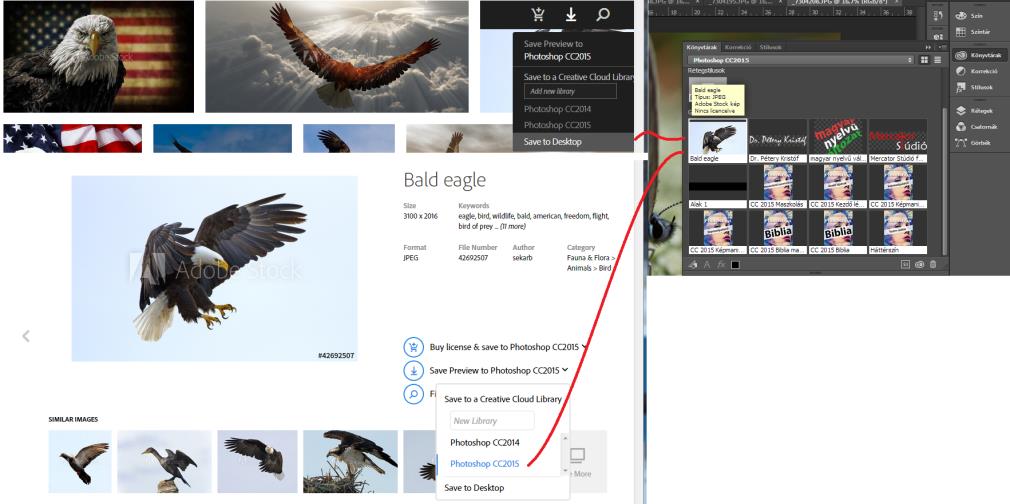Go to previous image with left arrow
1010x504 pixels.
pos(26,336)
